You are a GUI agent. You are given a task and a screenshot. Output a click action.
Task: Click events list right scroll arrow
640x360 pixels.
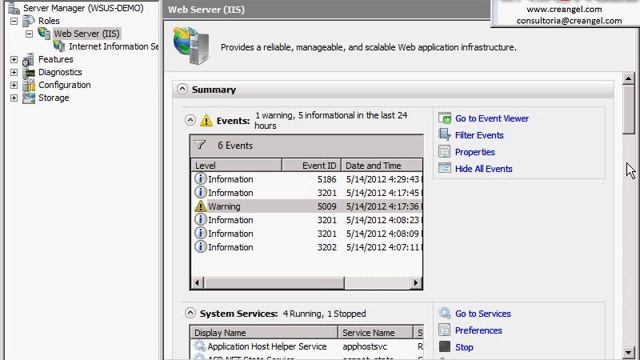[x=416, y=282]
